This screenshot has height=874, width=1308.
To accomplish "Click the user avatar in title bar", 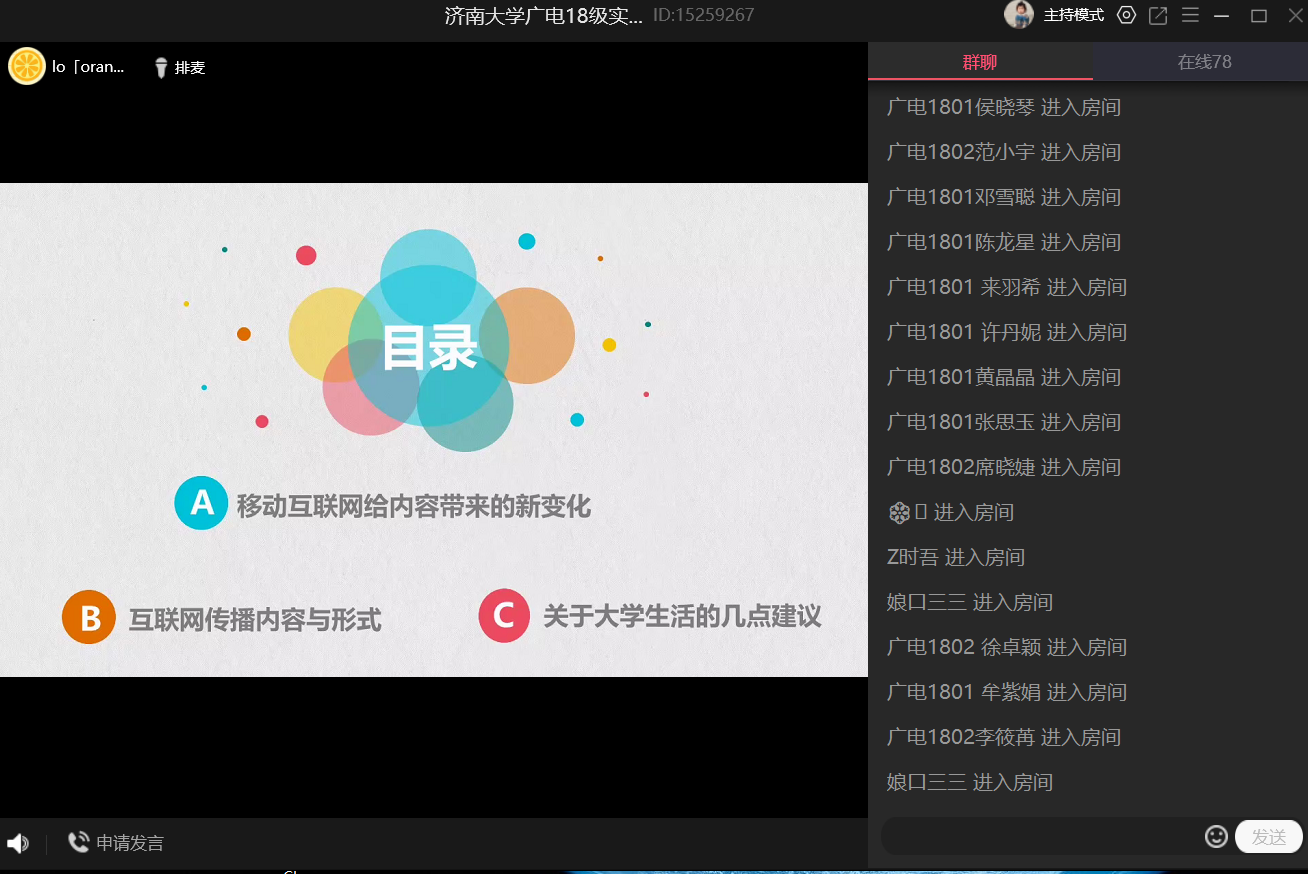I will [x=1018, y=15].
